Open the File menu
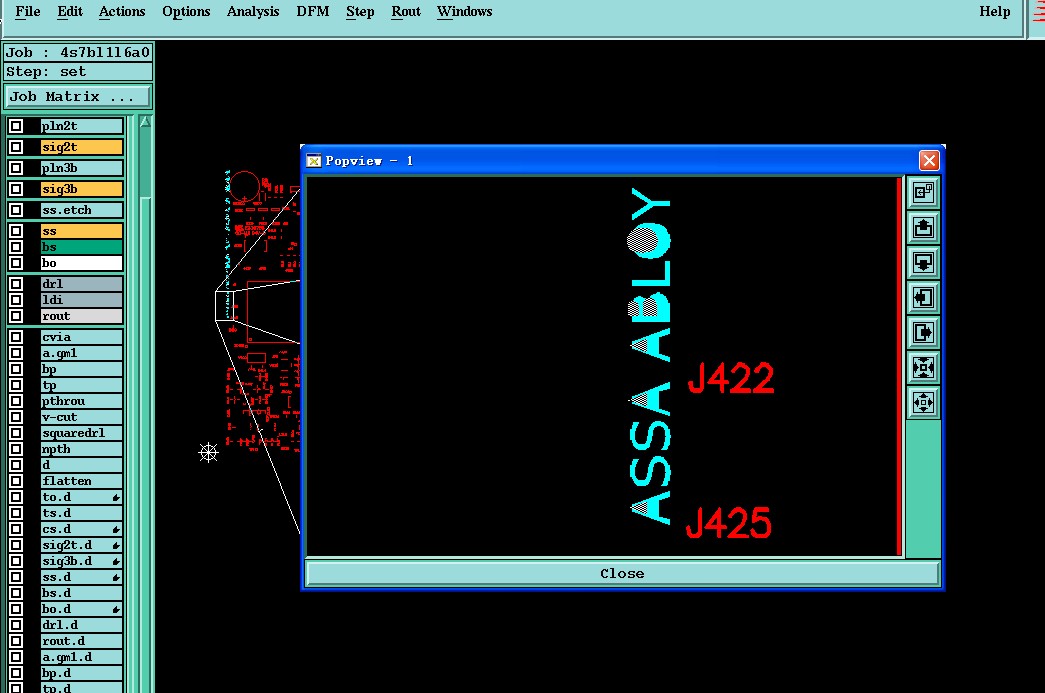The height and width of the screenshot is (693, 1045). [x=27, y=11]
